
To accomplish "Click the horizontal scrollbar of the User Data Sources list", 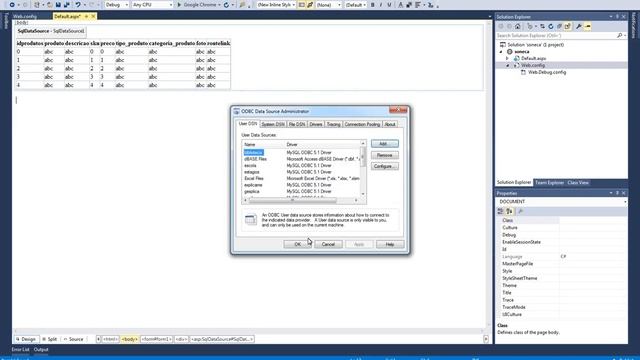I will [x=300, y=200].
